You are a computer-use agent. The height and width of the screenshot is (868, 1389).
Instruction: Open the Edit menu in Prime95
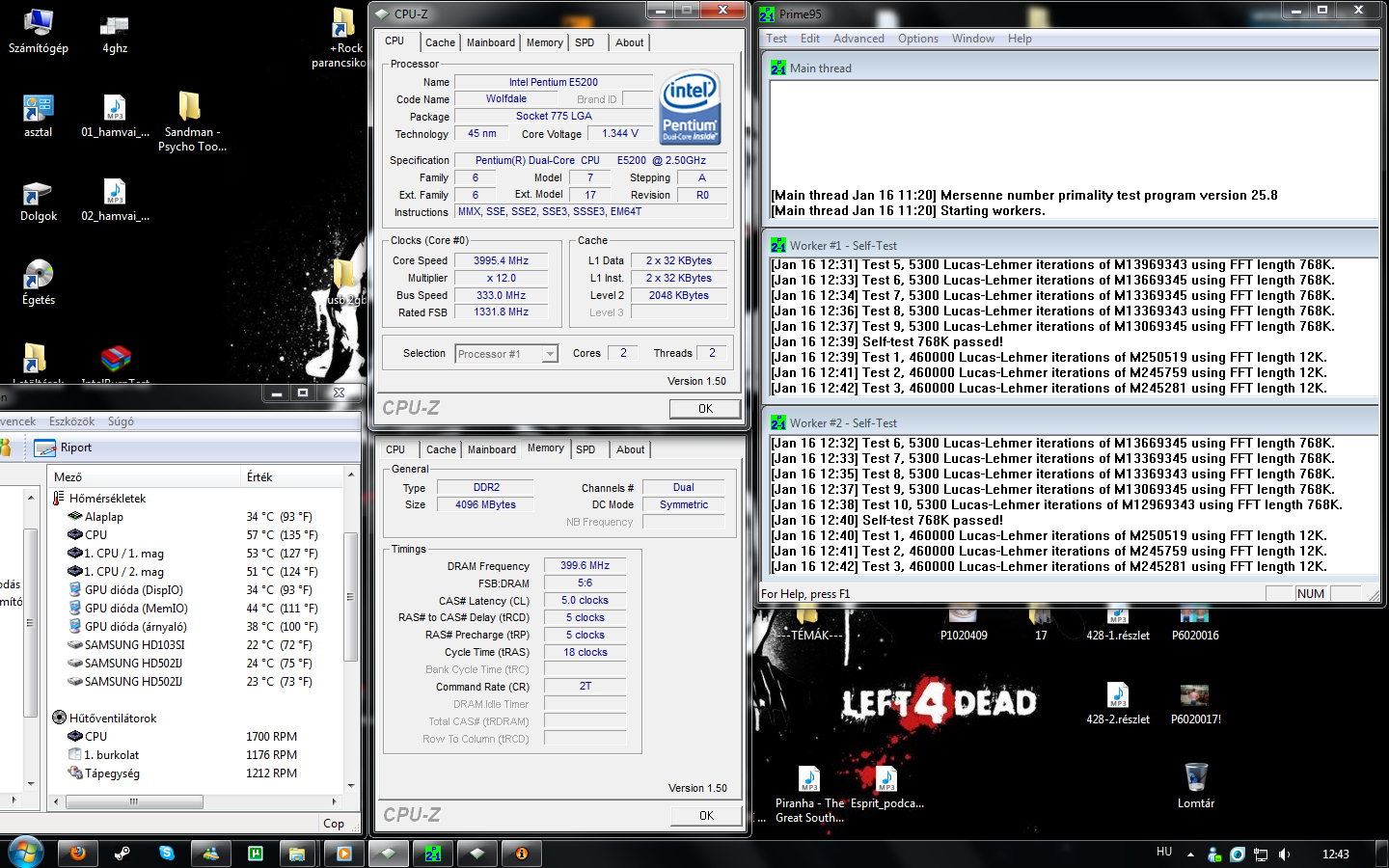(810, 39)
